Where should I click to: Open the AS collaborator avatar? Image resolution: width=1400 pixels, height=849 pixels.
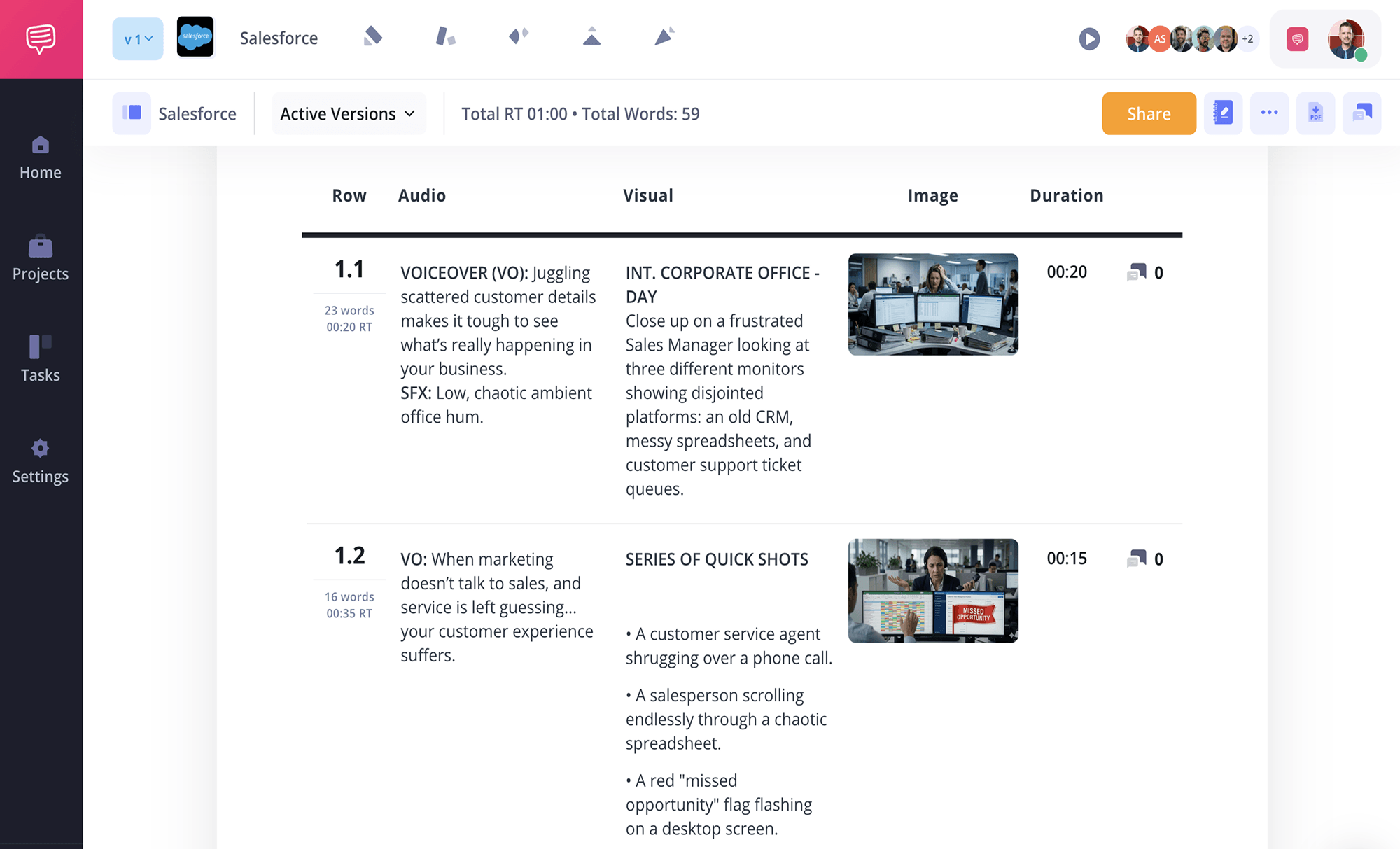[x=1160, y=39]
